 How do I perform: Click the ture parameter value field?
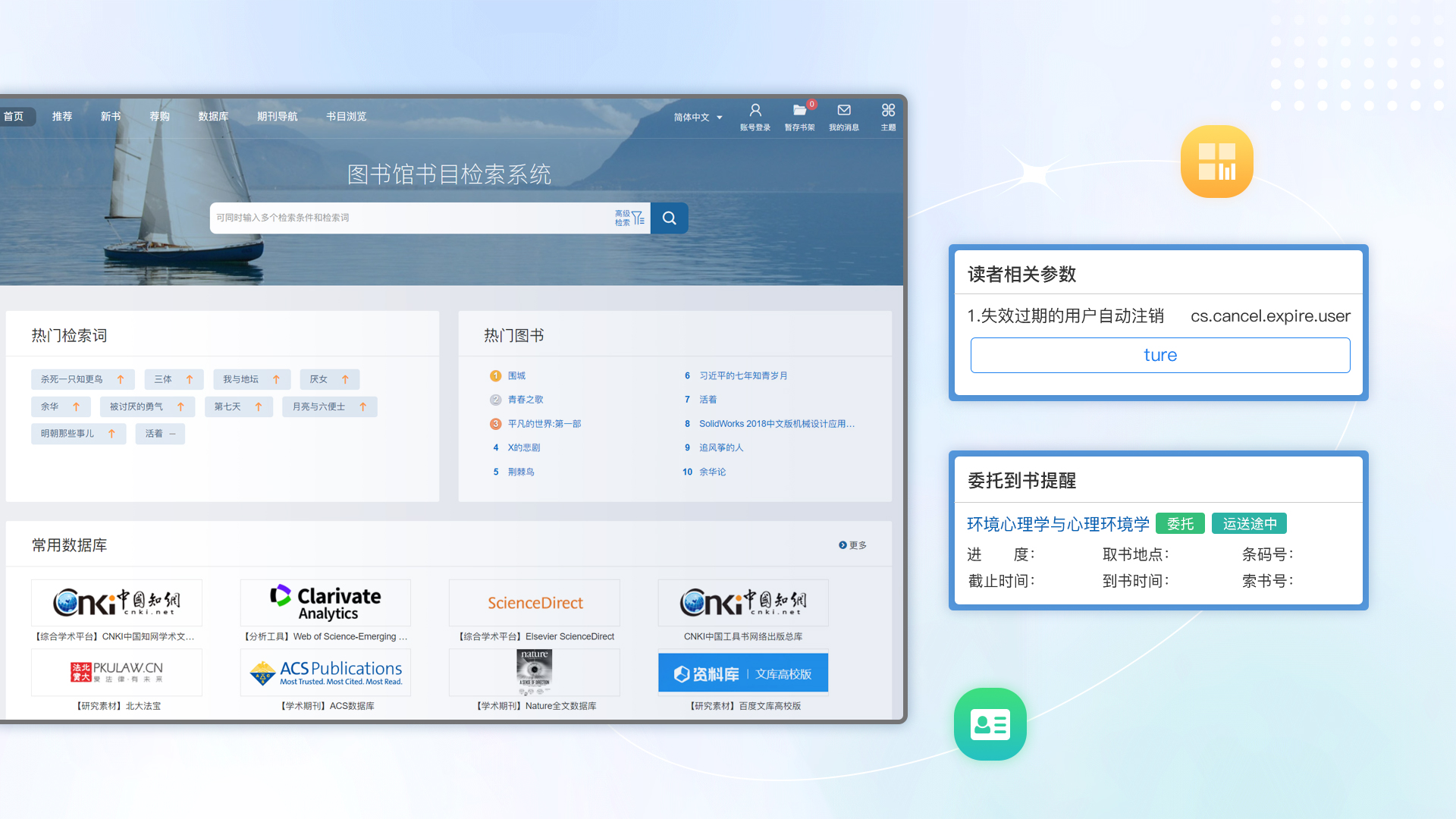[x=1159, y=356]
